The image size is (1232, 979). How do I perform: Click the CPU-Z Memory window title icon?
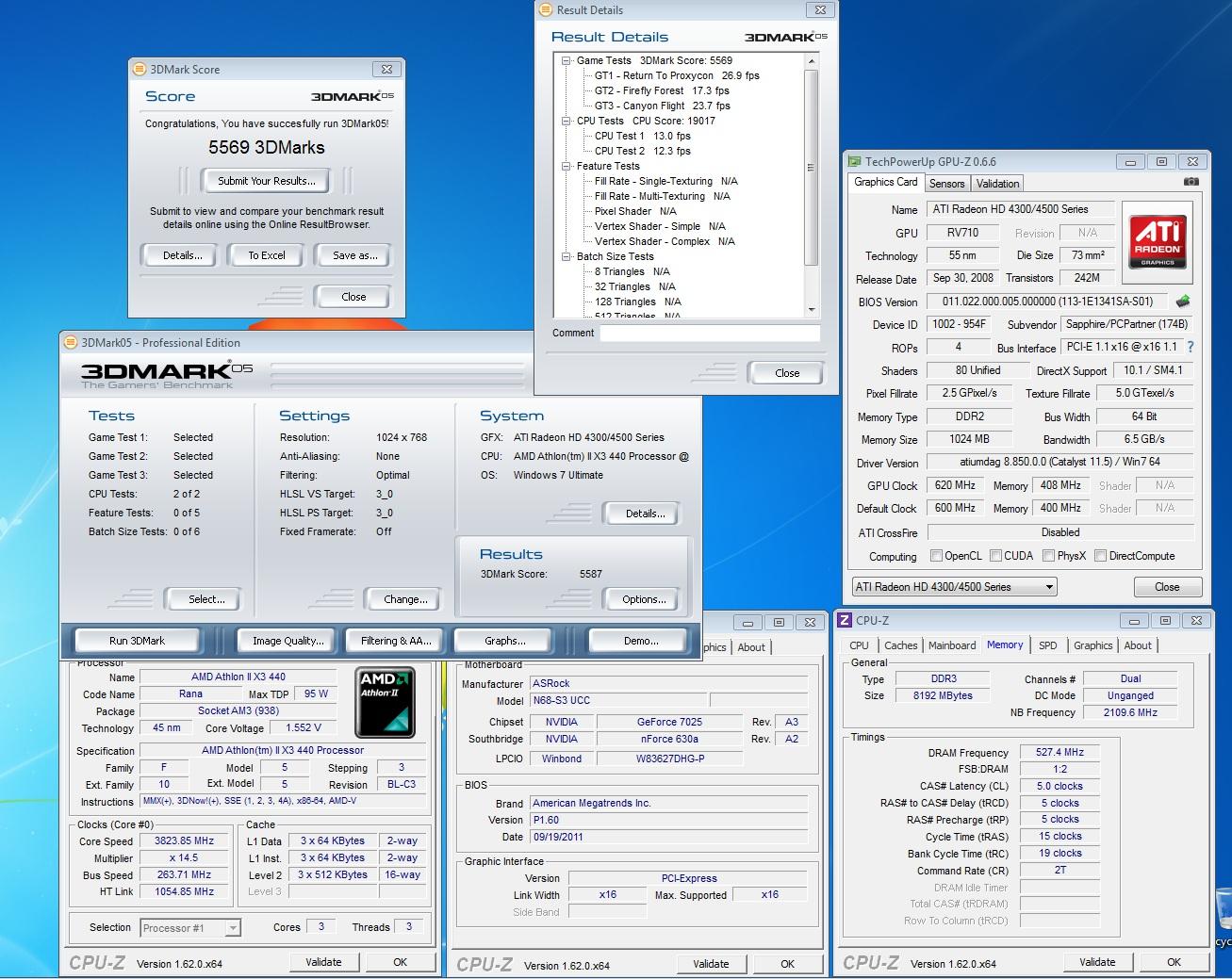(846, 620)
